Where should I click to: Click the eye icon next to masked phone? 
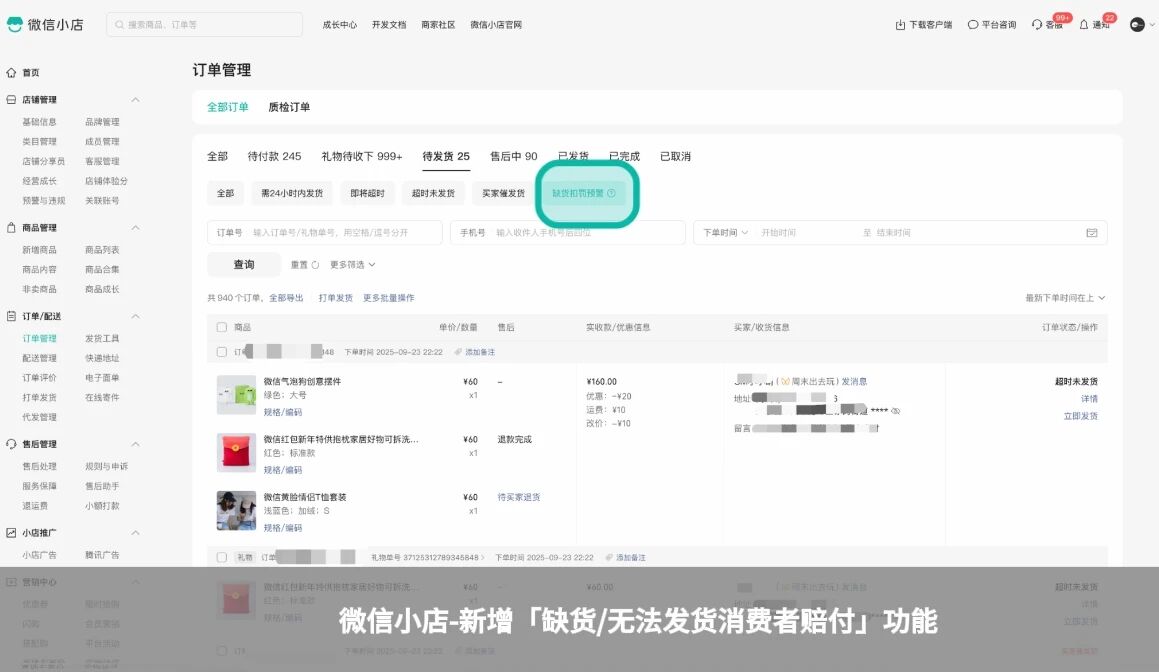point(896,411)
